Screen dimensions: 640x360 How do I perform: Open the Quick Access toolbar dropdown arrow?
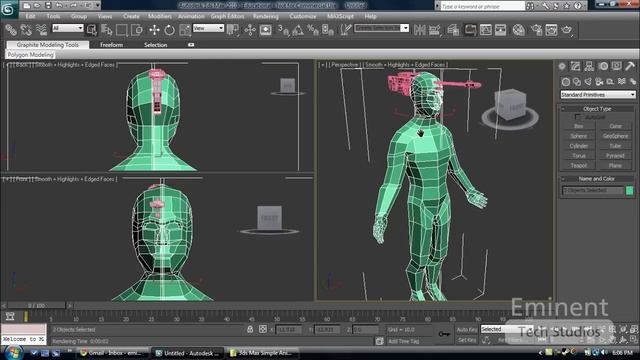pyautogui.click(x=98, y=5)
